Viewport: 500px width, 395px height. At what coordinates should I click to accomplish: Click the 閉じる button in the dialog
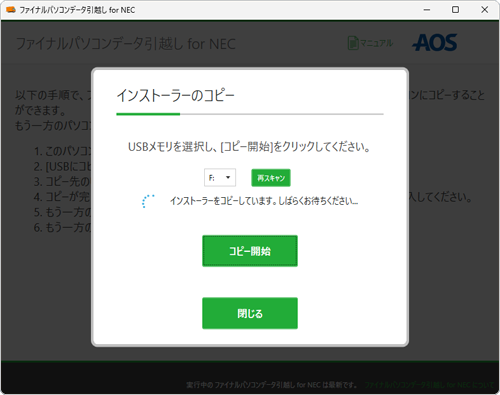[x=250, y=313]
